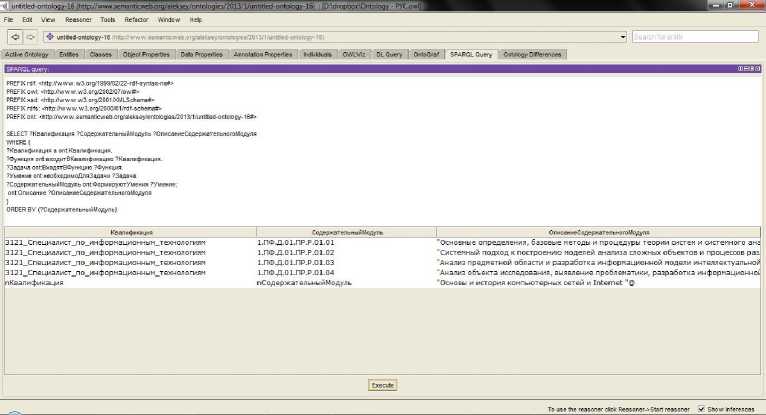Image resolution: width=766 pixels, height=415 pixels.
Task: Toggle the Show Inferences checkbox
Action: pos(702,409)
